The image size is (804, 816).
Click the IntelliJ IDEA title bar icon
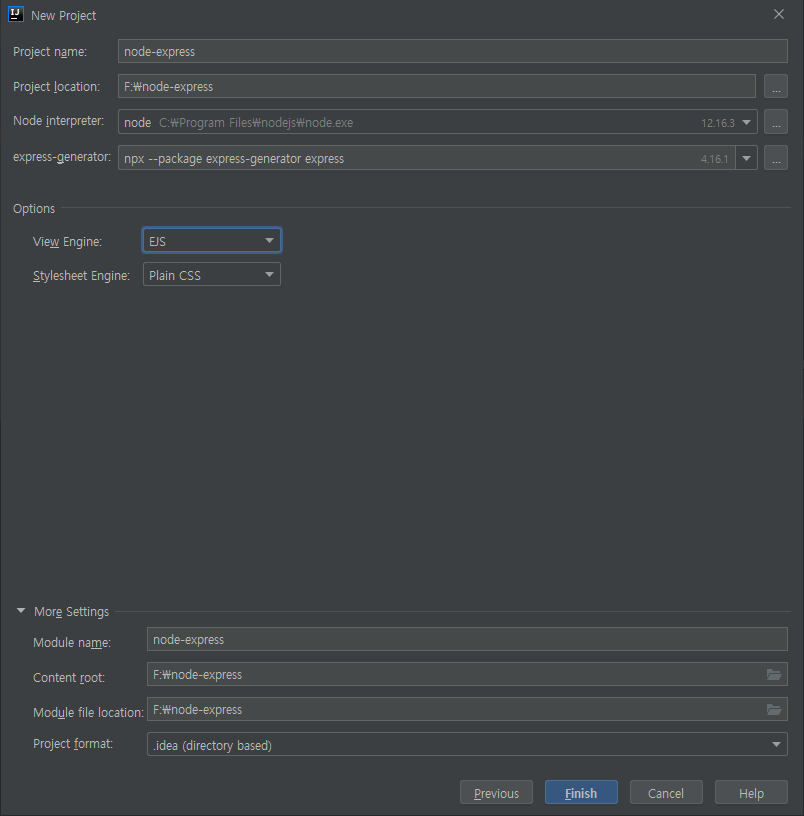click(x=16, y=15)
